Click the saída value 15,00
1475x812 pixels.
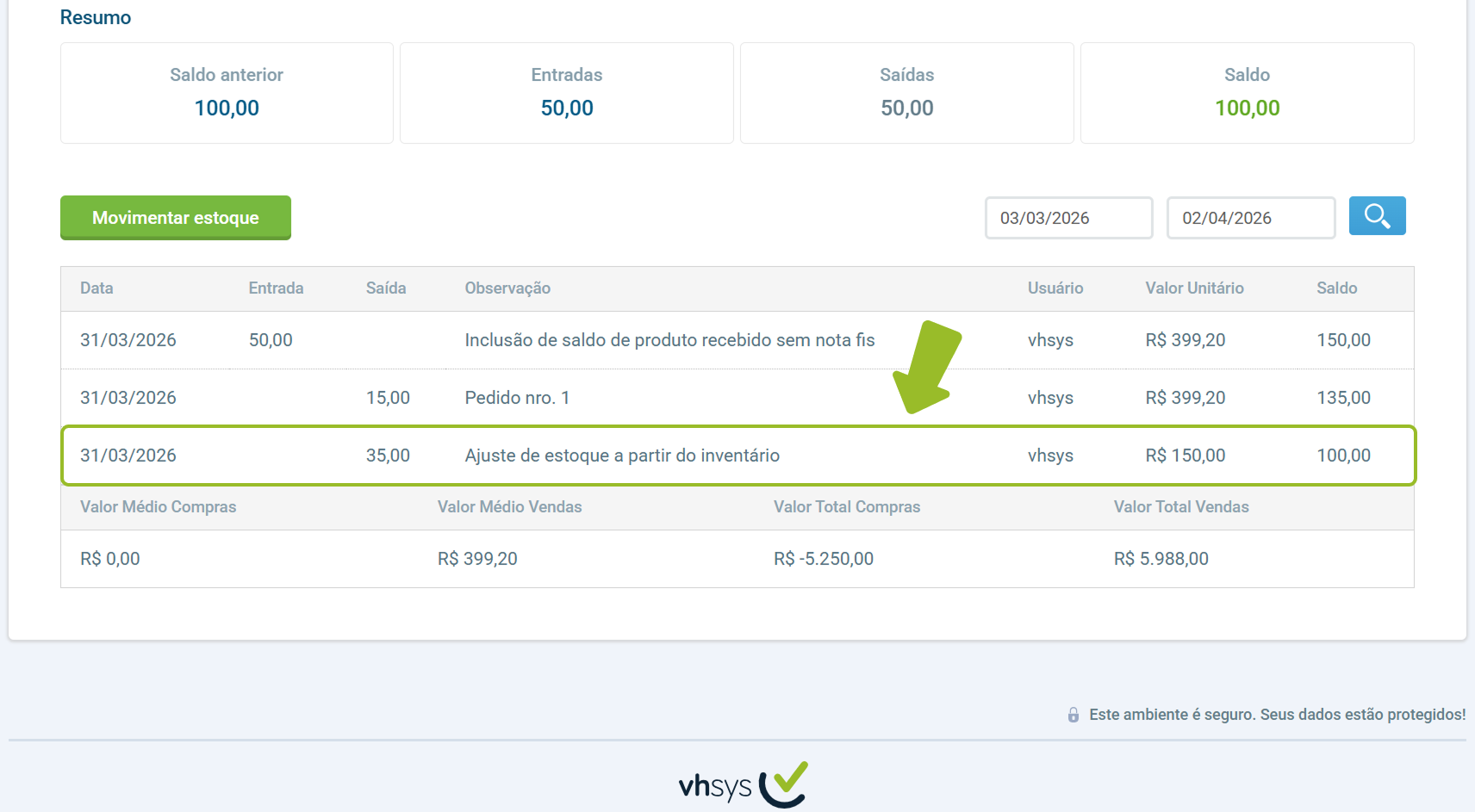[388, 398]
